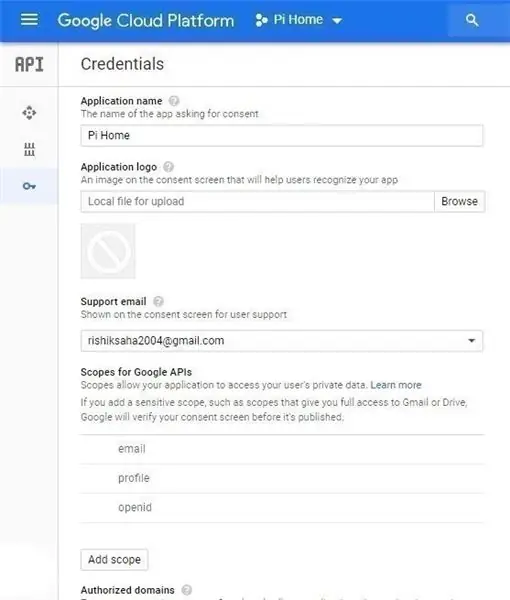Open the Library sidebar icon
Viewport: 510px width, 600px height.
(x=29, y=150)
